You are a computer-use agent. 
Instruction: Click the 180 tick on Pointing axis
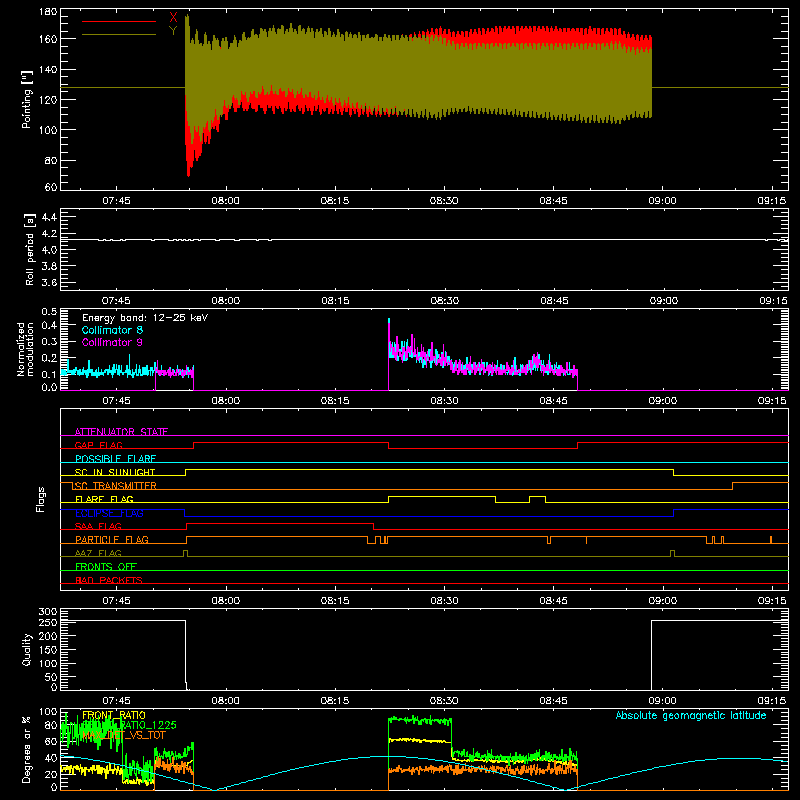click(x=47, y=12)
